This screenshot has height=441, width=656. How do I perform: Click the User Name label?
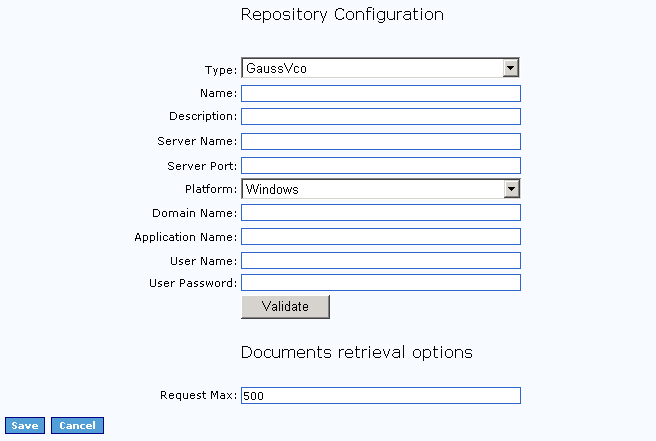click(x=203, y=261)
